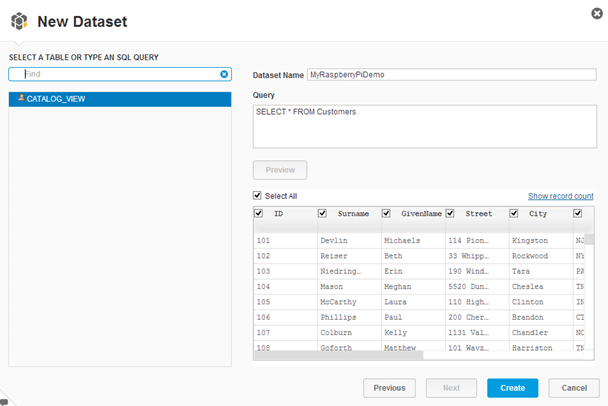
Task: Click the CATALOG_VIEW table icon
Action: coord(21,99)
